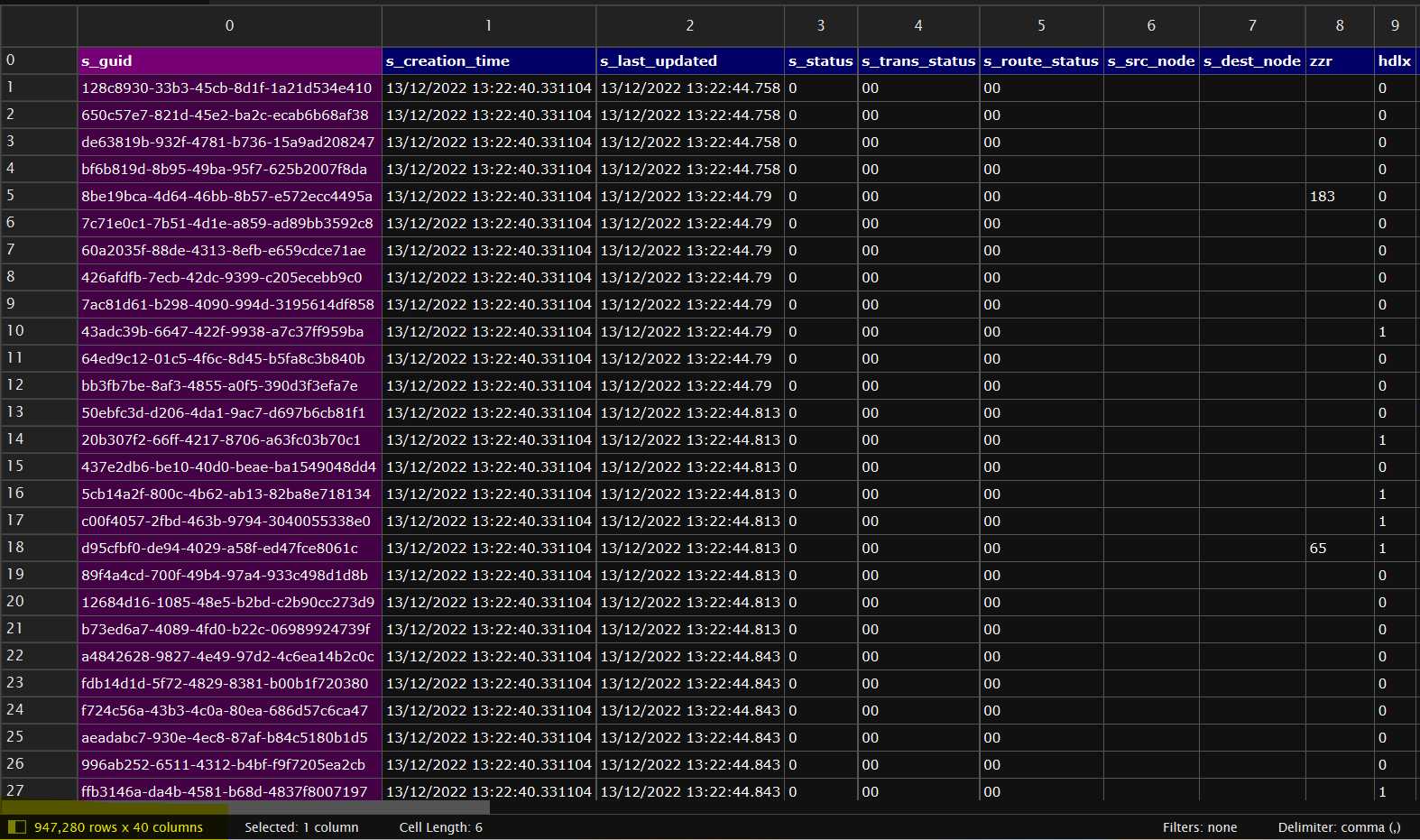Viewport: 1420px width, 840px height.
Task: Click the s_route_status header cell
Action: [1041, 60]
